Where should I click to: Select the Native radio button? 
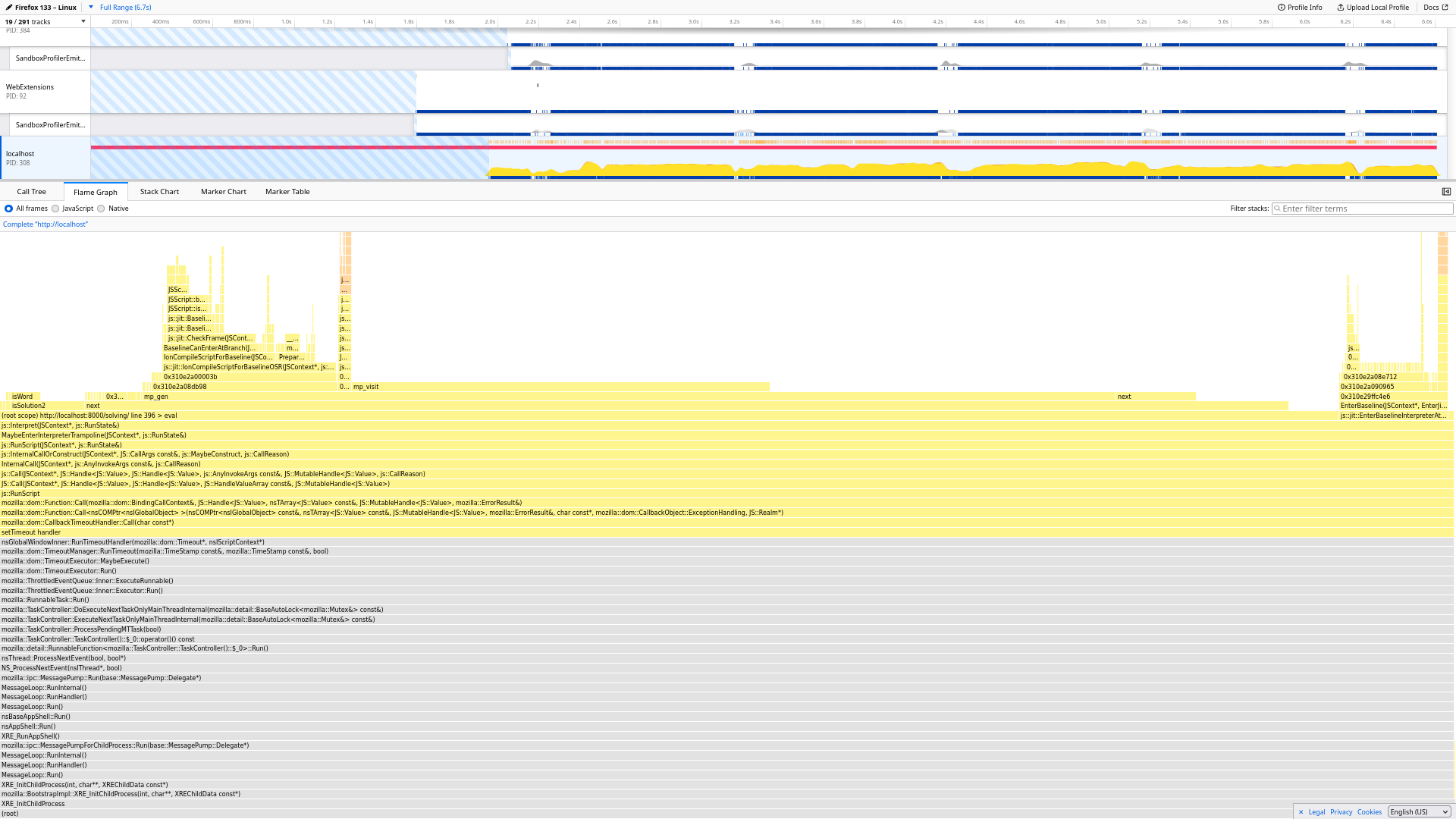pyautogui.click(x=101, y=209)
